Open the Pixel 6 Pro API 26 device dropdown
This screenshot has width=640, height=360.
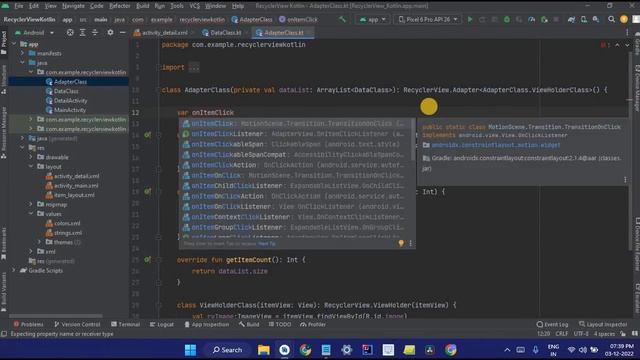(x=428, y=19)
